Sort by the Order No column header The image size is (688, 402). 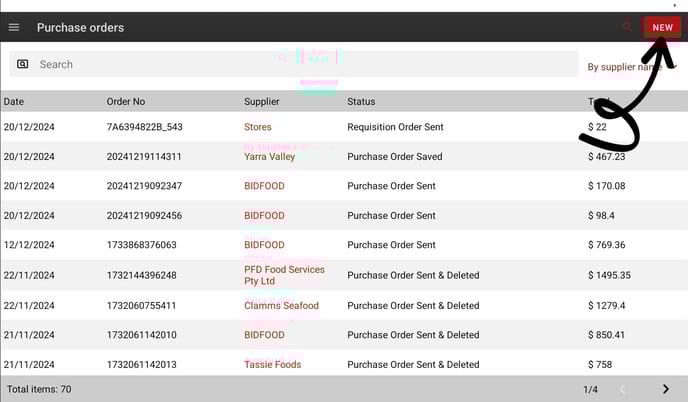tap(126, 102)
